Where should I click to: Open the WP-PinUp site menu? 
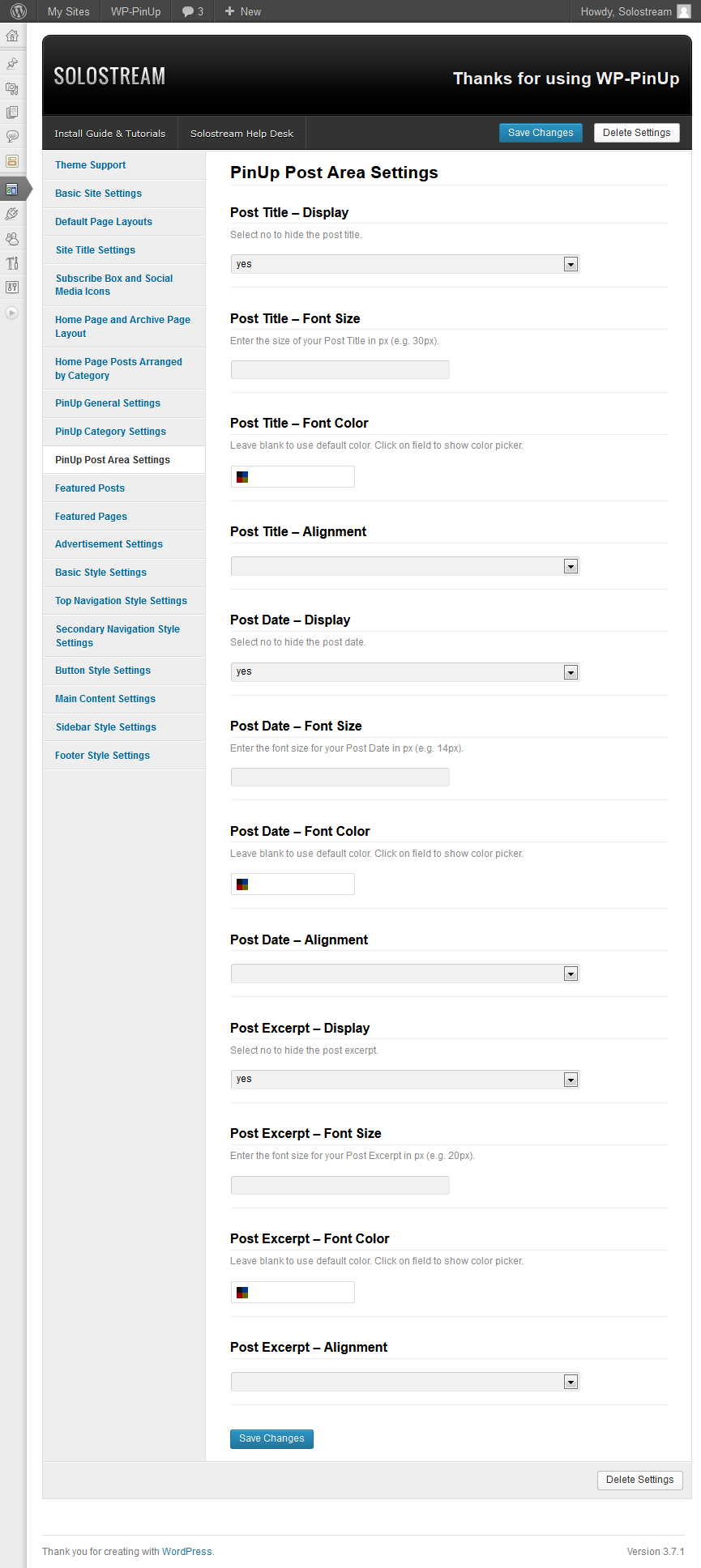[136, 11]
